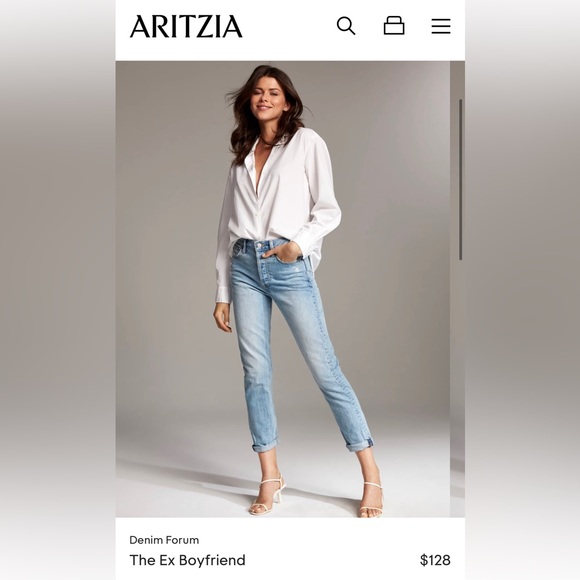580x580 pixels.
Task: Click the grey studio backdrop beside the model
Action: click(166, 259)
